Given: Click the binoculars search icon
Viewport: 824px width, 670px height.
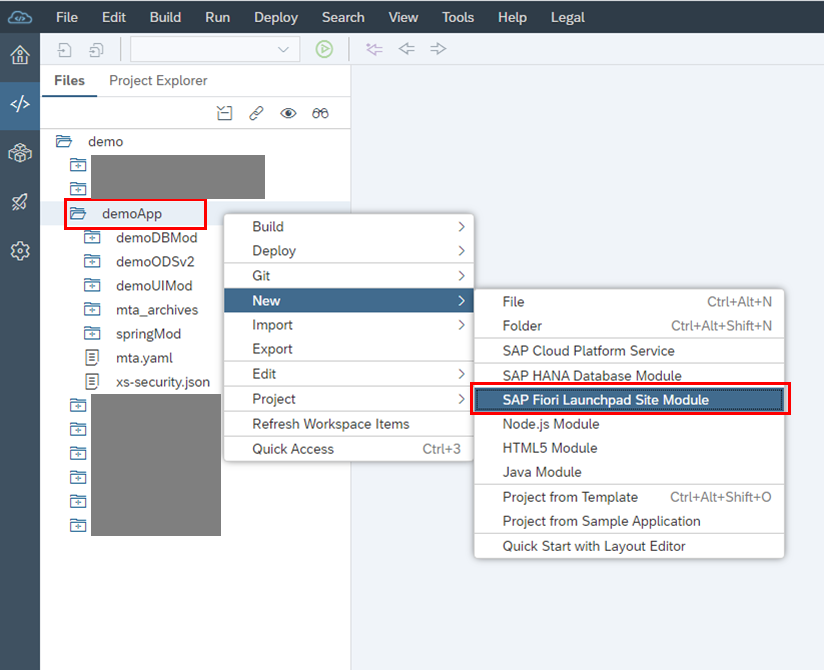Looking at the screenshot, I should tap(320, 113).
